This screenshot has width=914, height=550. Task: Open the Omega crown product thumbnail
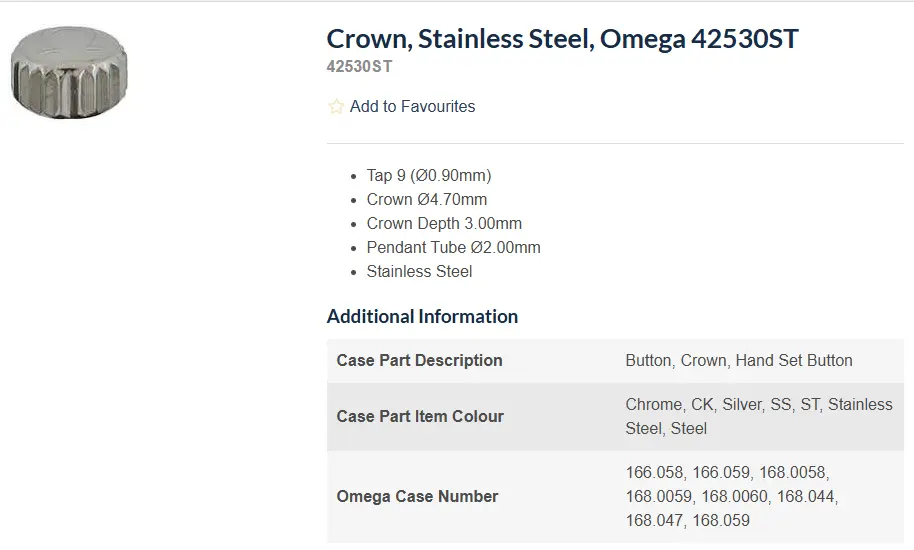(x=69, y=77)
